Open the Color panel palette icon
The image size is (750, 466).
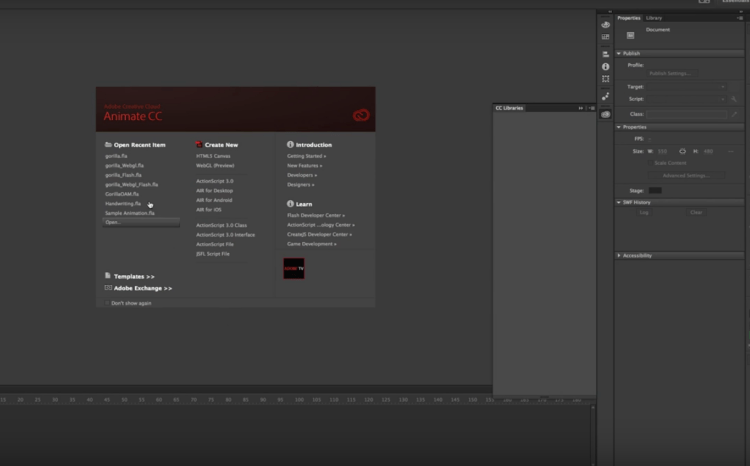(606, 25)
